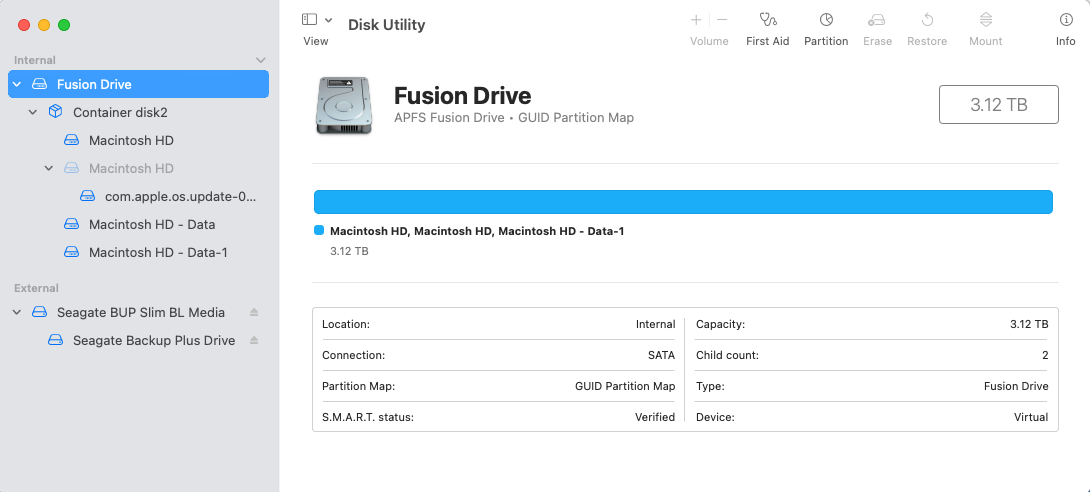Click the GUID Partition Map table value

(625, 386)
